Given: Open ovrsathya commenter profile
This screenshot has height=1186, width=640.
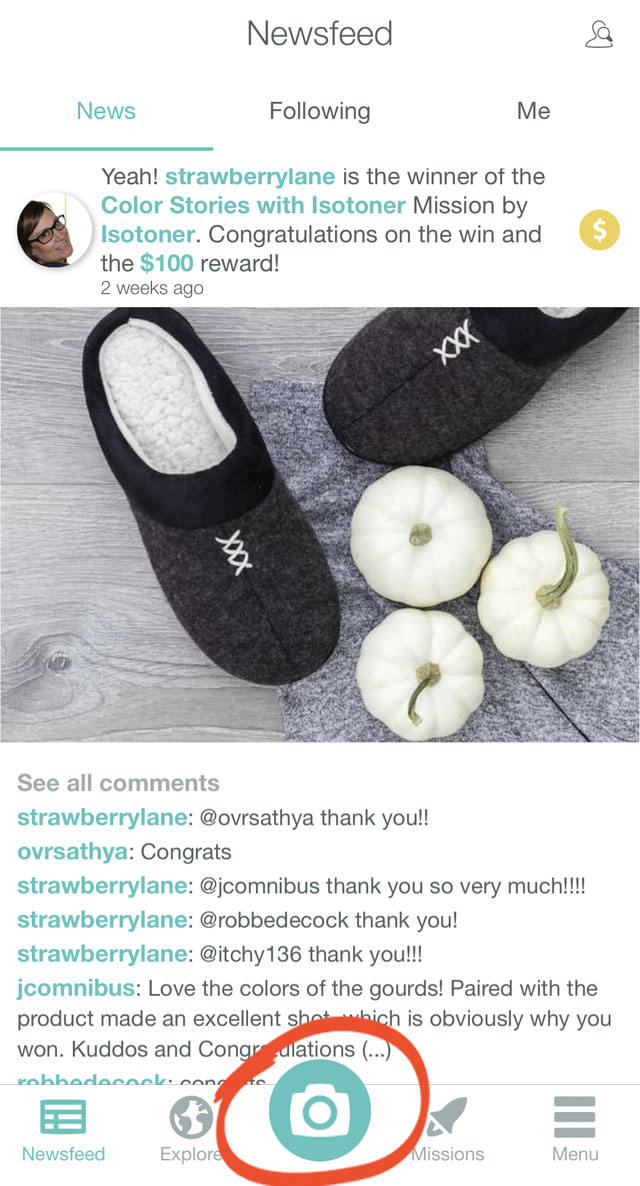Looking at the screenshot, I should (x=72, y=852).
